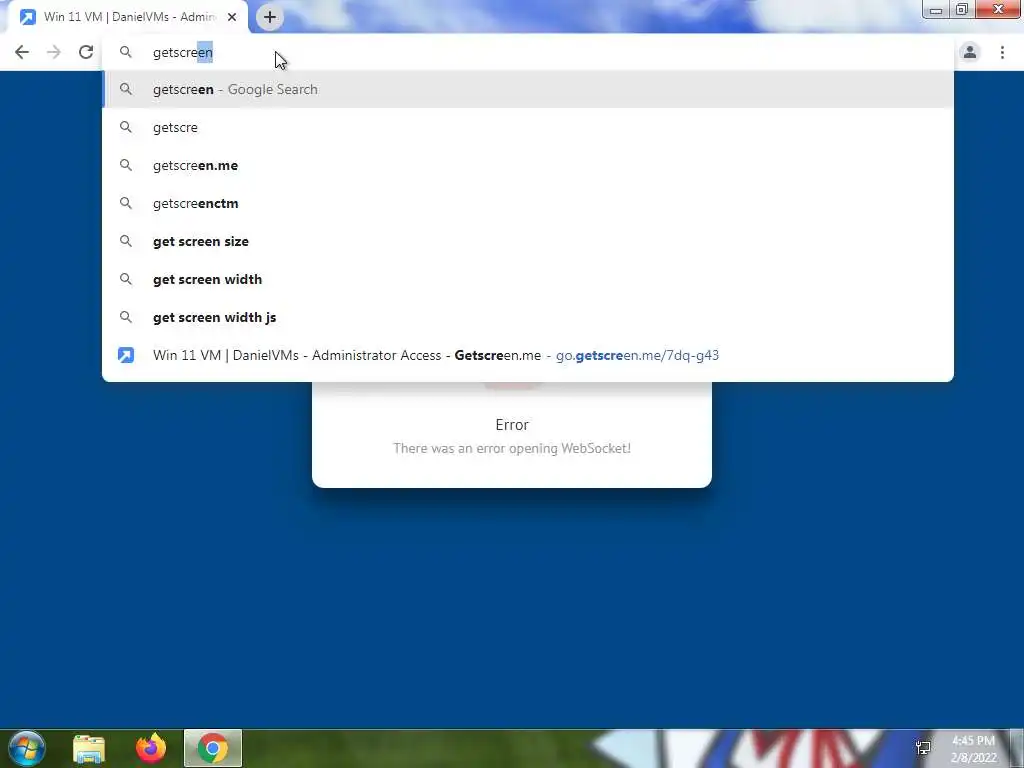Choose 'getscreen - Google Search' suggestion
This screenshot has height=768, width=1024.
528,89
